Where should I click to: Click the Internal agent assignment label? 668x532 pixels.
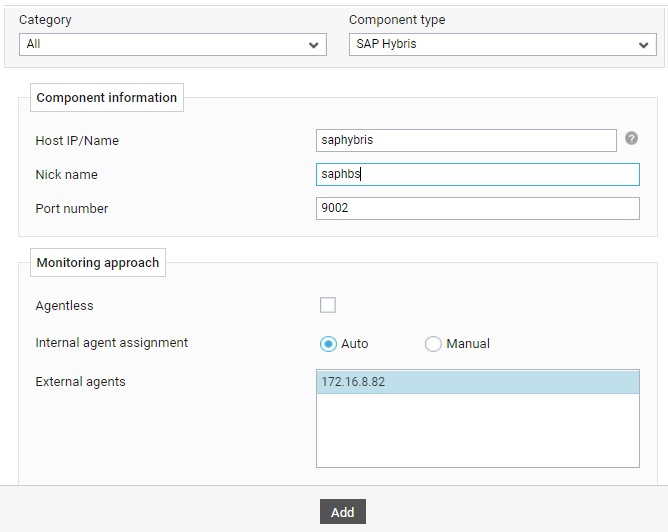tap(112, 343)
